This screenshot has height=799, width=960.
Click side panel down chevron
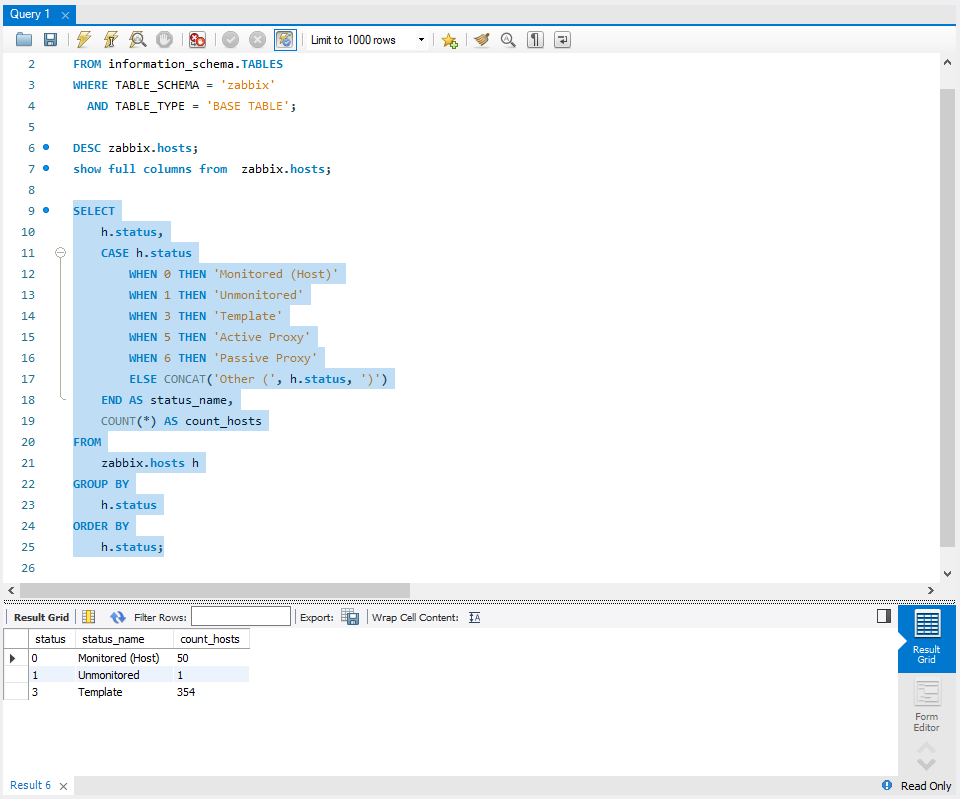[926, 764]
